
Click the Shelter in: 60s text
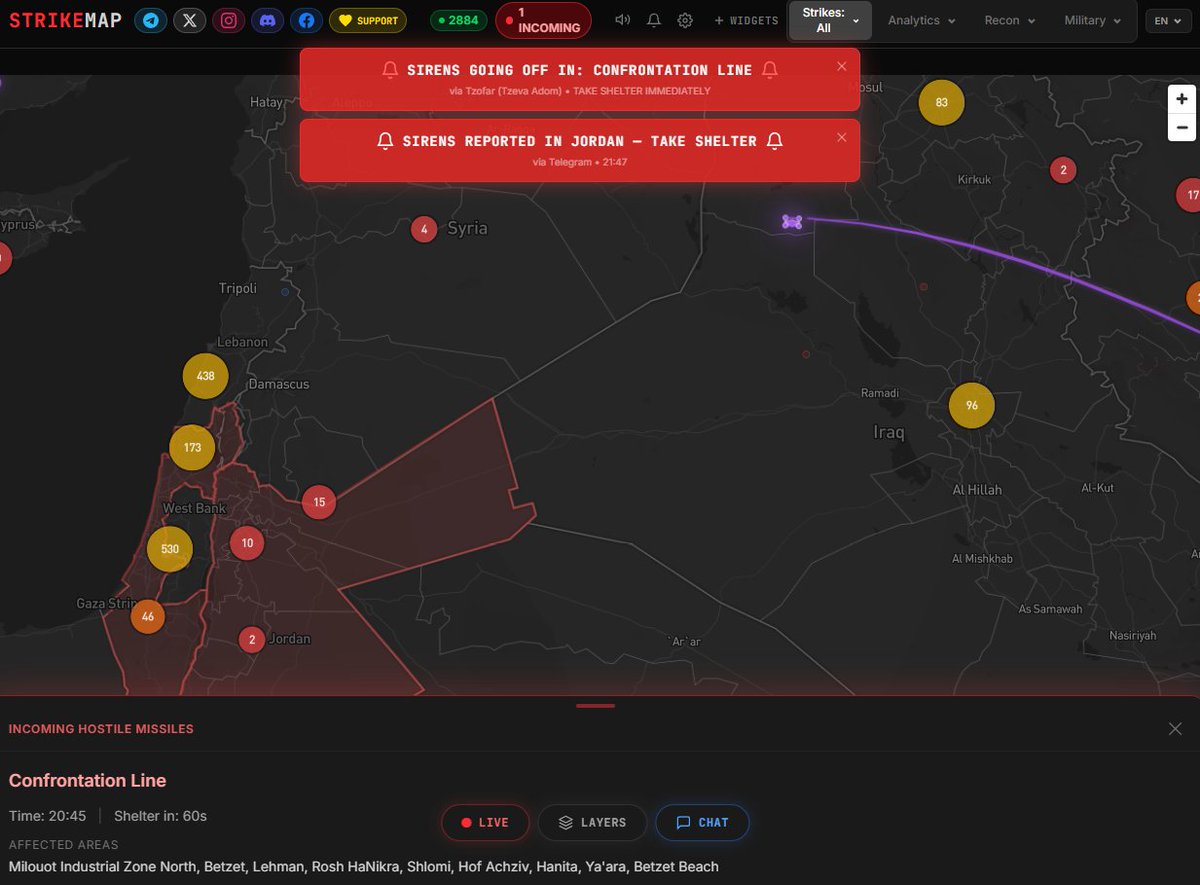pos(160,816)
